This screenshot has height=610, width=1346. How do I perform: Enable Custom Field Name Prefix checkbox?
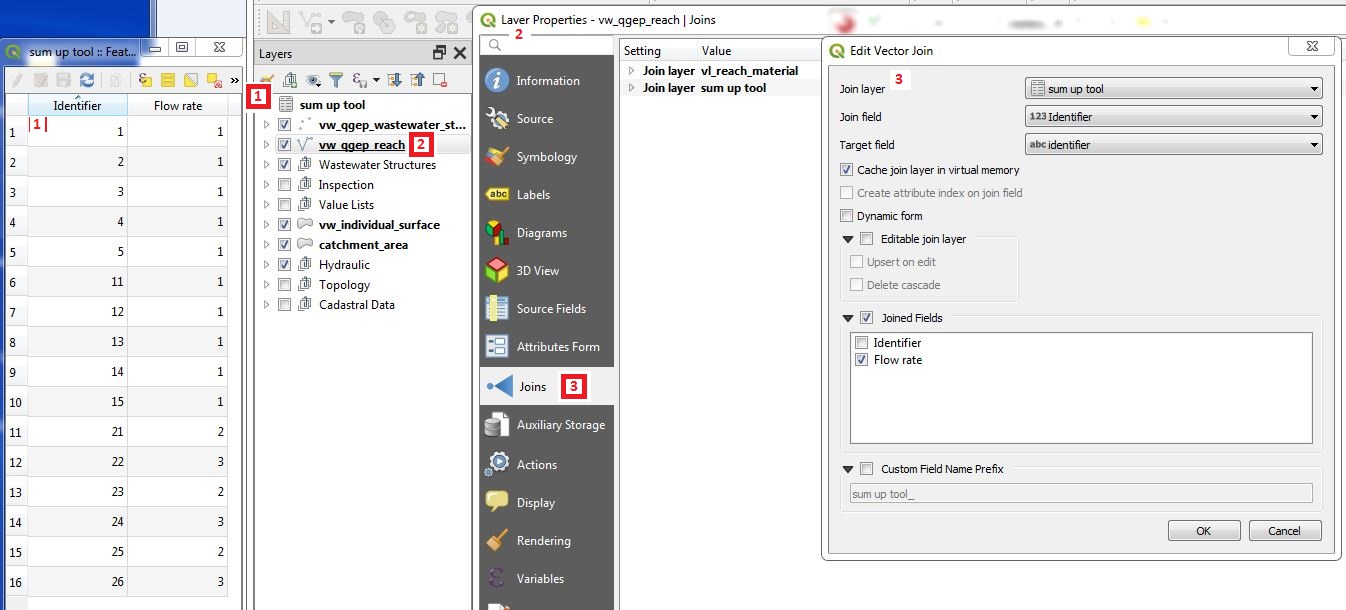(866, 469)
